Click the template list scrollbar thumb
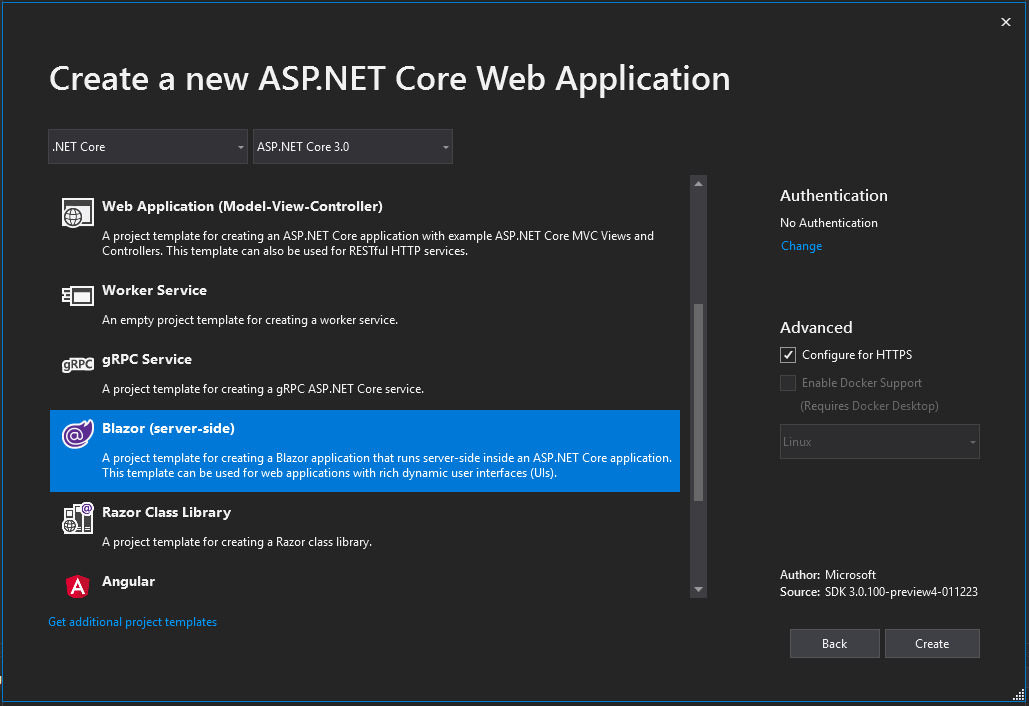1029x706 pixels. click(698, 402)
